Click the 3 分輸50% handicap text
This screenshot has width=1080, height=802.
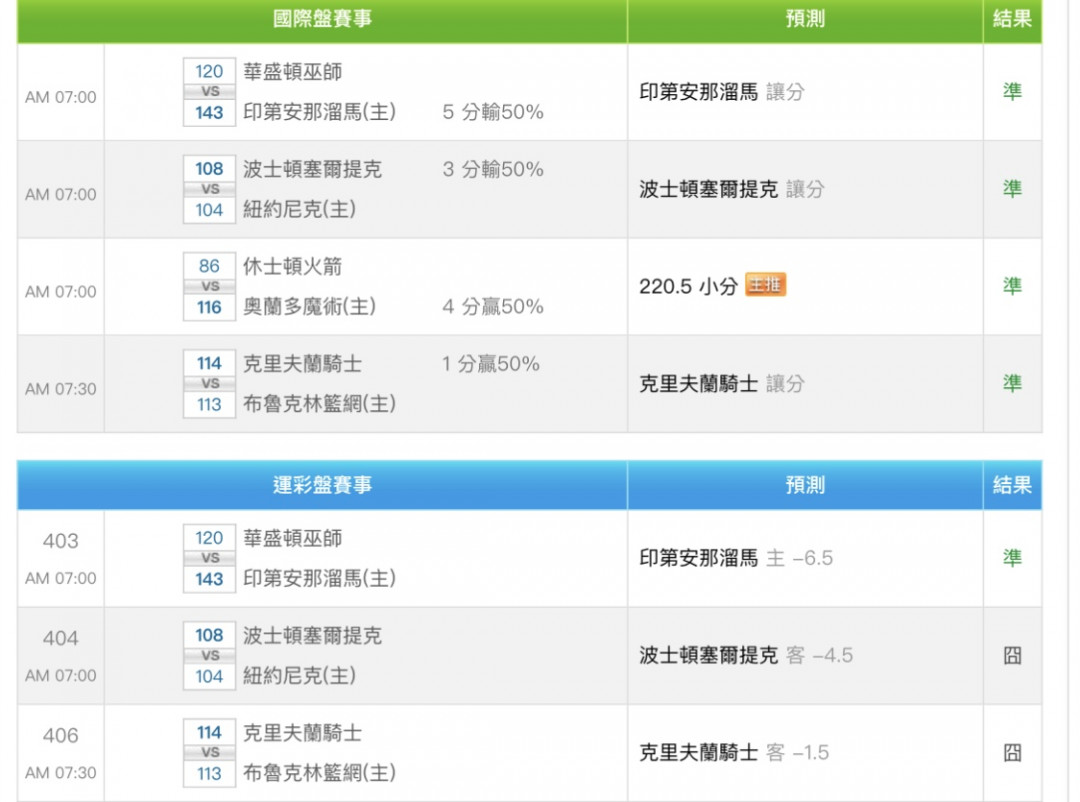click(493, 169)
